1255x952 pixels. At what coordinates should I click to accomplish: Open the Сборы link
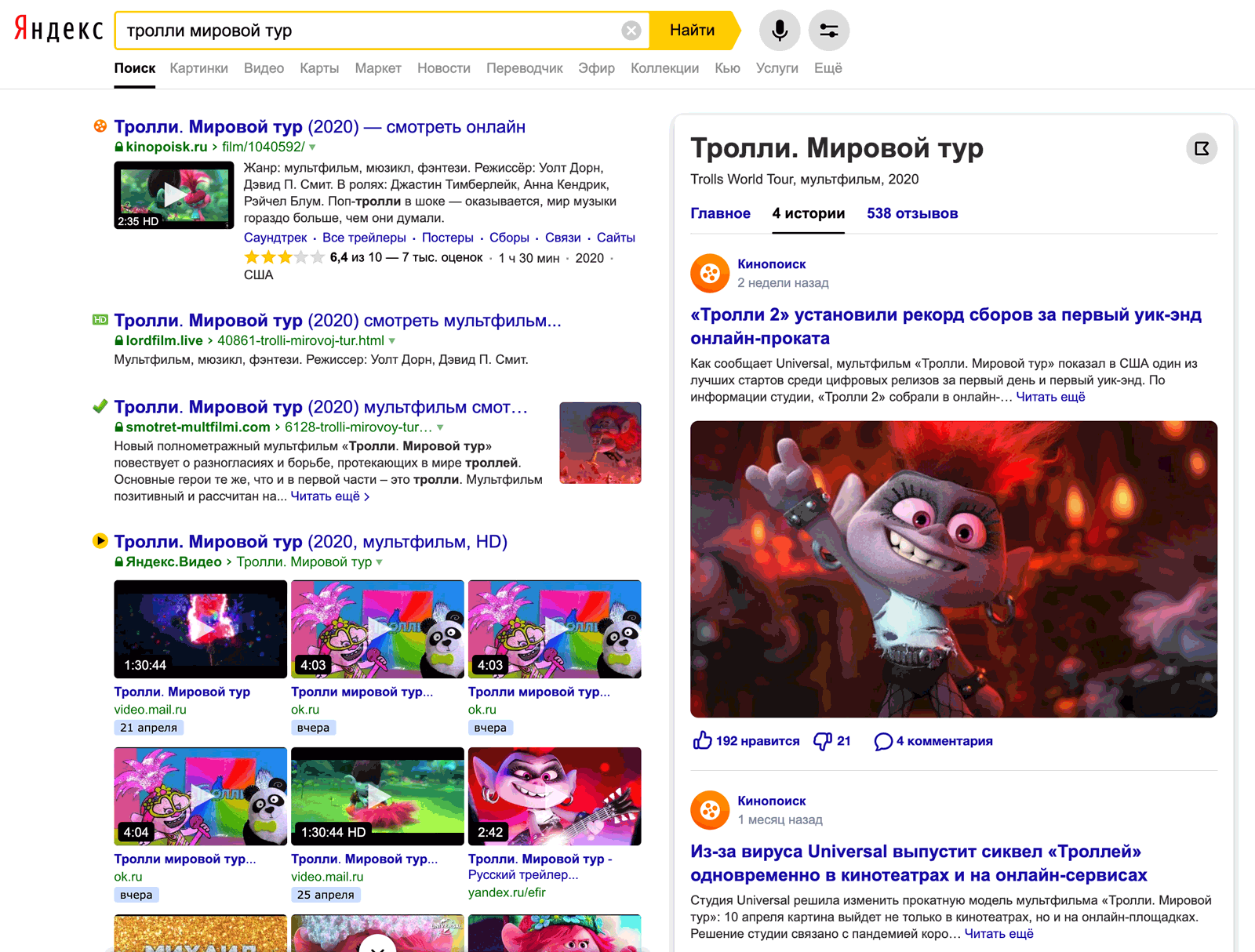click(x=509, y=238)
